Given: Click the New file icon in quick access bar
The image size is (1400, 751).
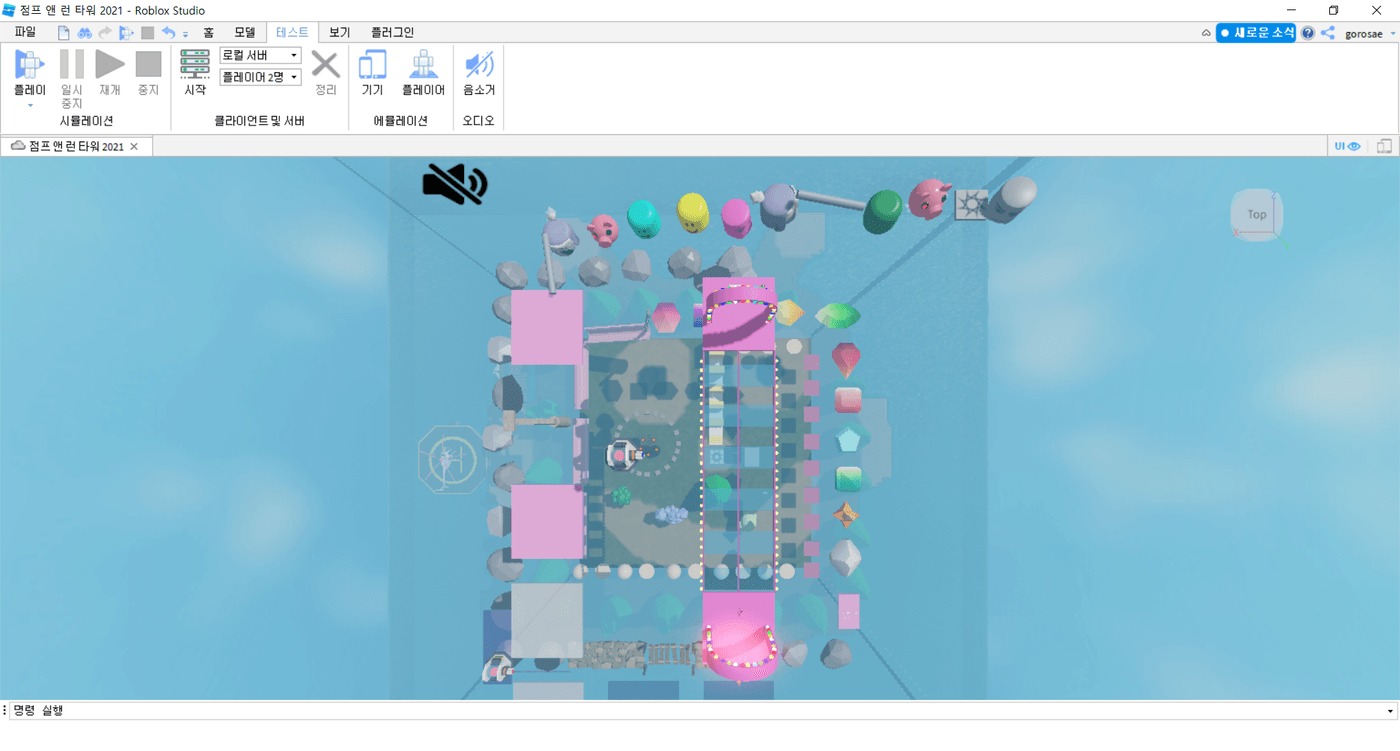Looking at the screenshot, I should (x=64, y=33).
